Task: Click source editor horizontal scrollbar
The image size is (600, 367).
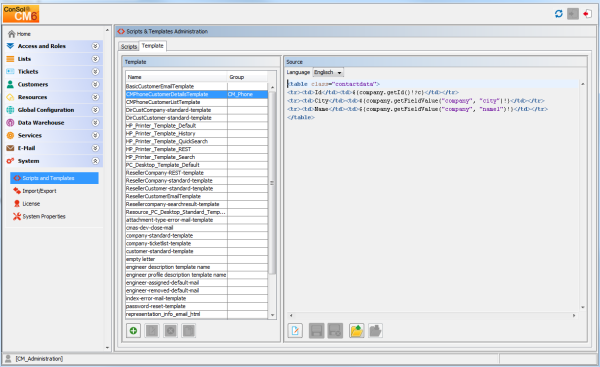Action: [432, 315]
